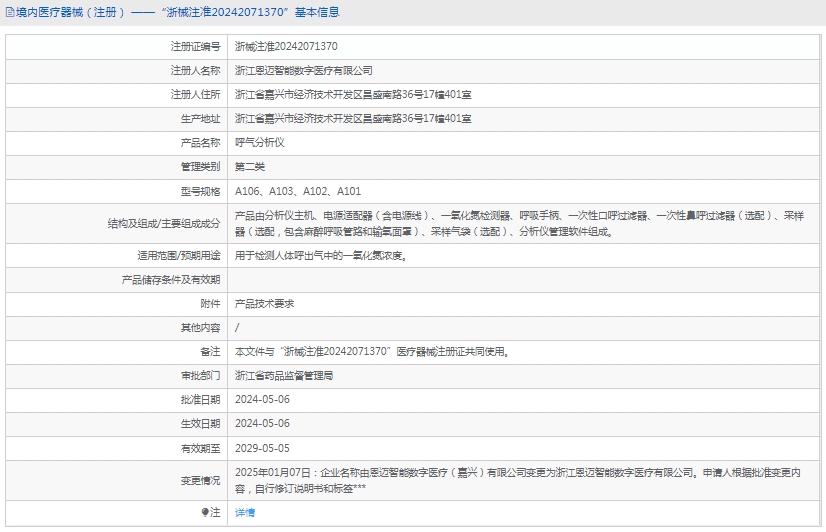Screen dimensions: 826x532
Task: Click attachment value 产品技术要求
Action: point(264,303)
